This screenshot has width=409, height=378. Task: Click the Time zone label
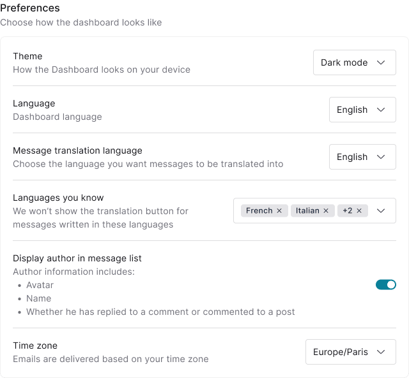click(35, 346)
